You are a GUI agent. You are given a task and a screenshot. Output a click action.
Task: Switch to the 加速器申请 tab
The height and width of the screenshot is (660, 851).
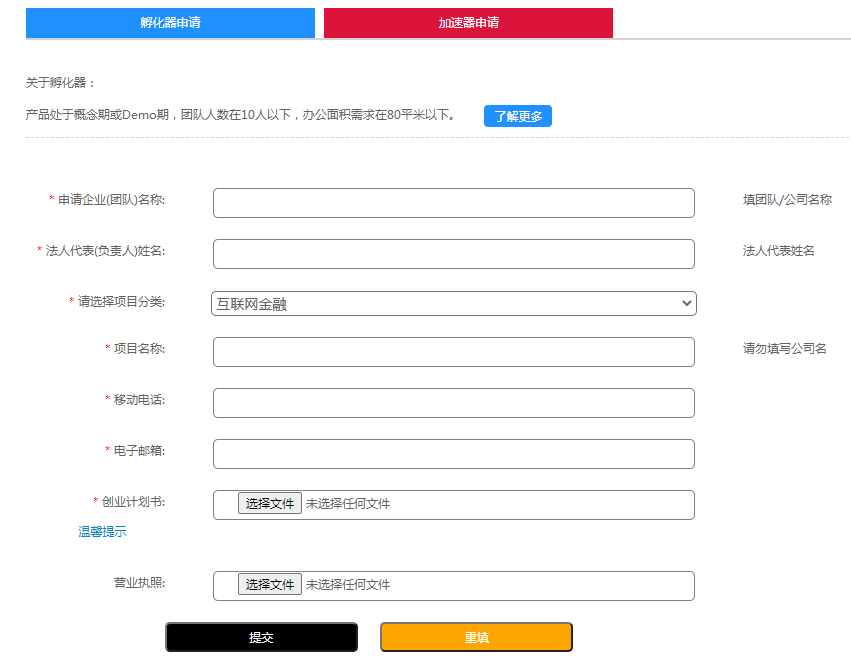[x=468, y=23]
